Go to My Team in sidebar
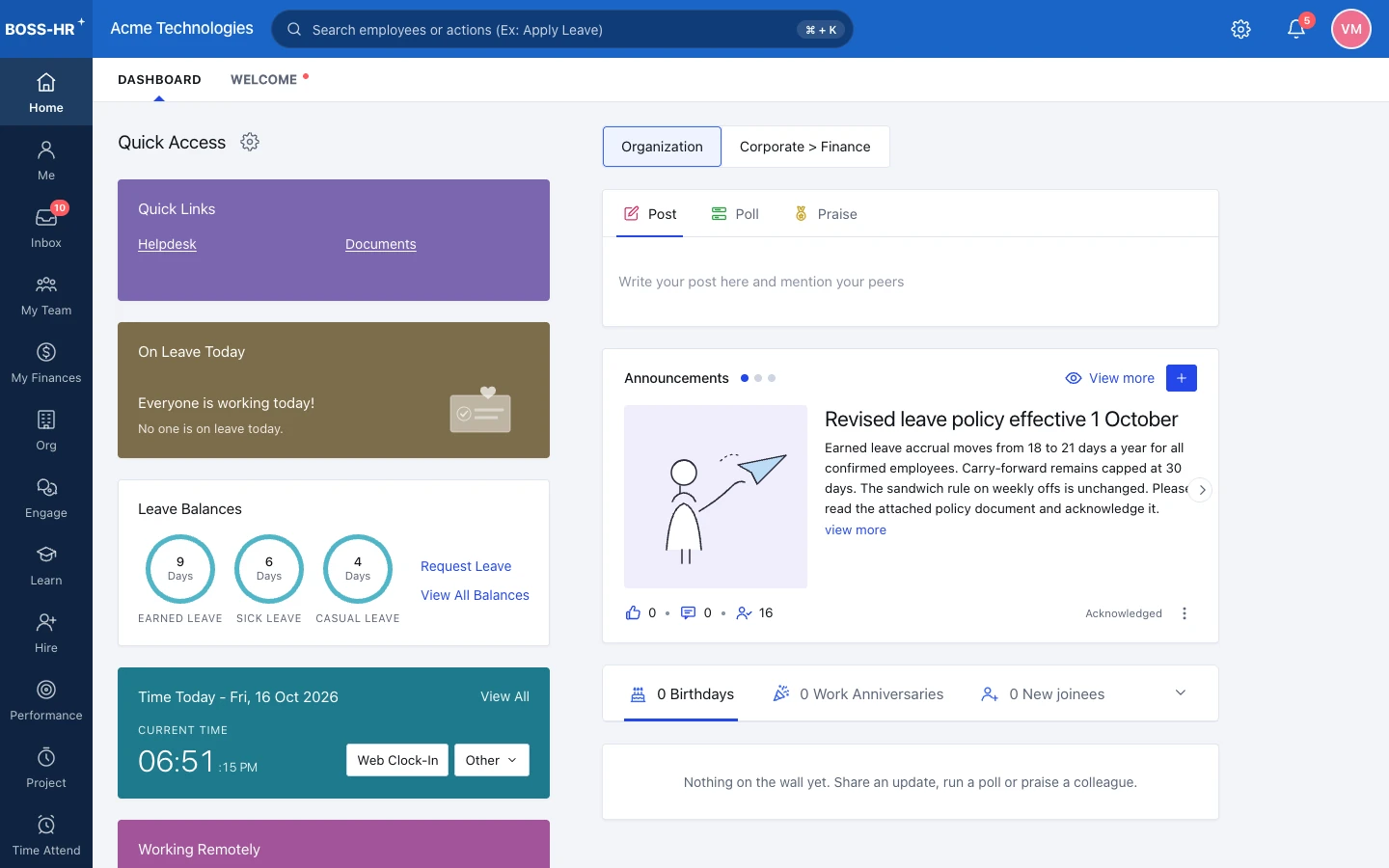 tap(46, 295)
